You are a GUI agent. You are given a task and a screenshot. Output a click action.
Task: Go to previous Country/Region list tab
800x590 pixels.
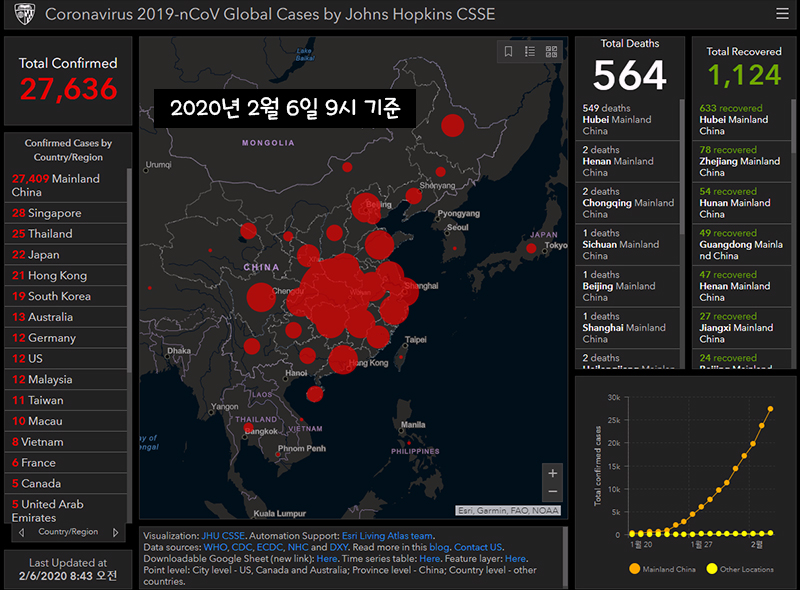21,532
